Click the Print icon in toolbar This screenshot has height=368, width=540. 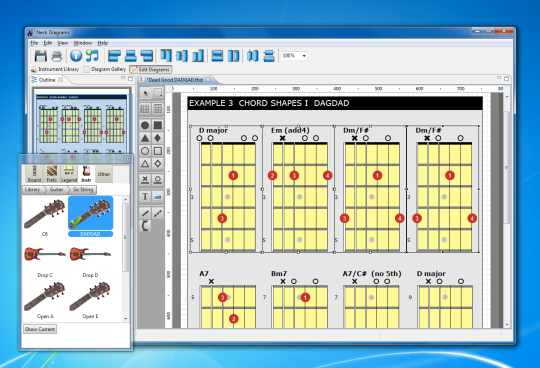[x=56, y=55]
